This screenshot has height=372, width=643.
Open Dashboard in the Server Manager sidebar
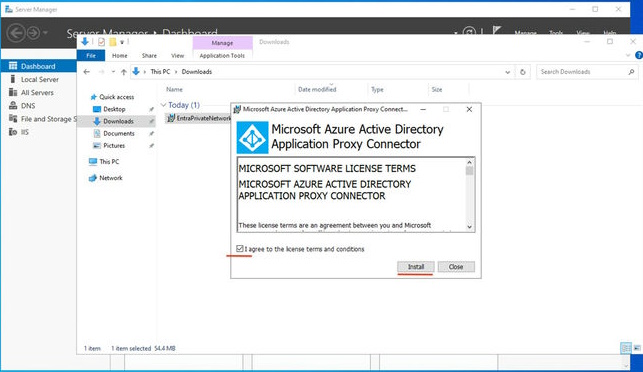pyautogui.click(x=39, y=66)
